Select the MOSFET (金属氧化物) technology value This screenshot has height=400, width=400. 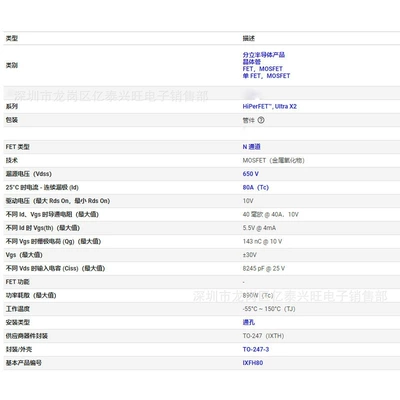274,160
